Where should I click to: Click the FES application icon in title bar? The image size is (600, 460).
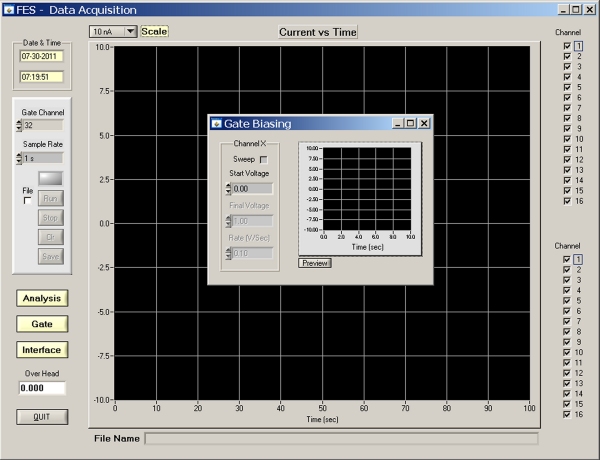[x=9, y=9]
